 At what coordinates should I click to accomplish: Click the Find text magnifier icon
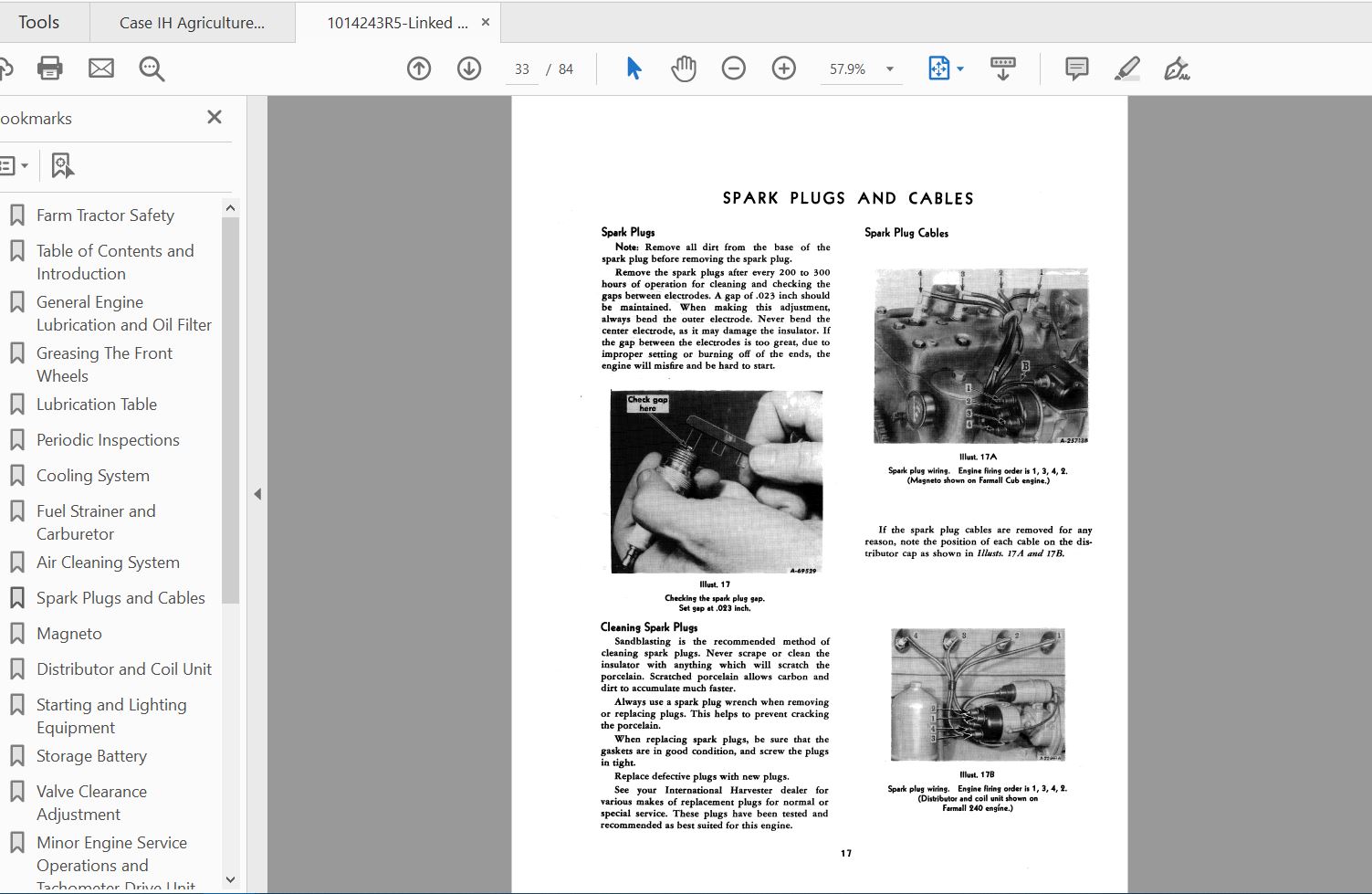tap(152, 68)
